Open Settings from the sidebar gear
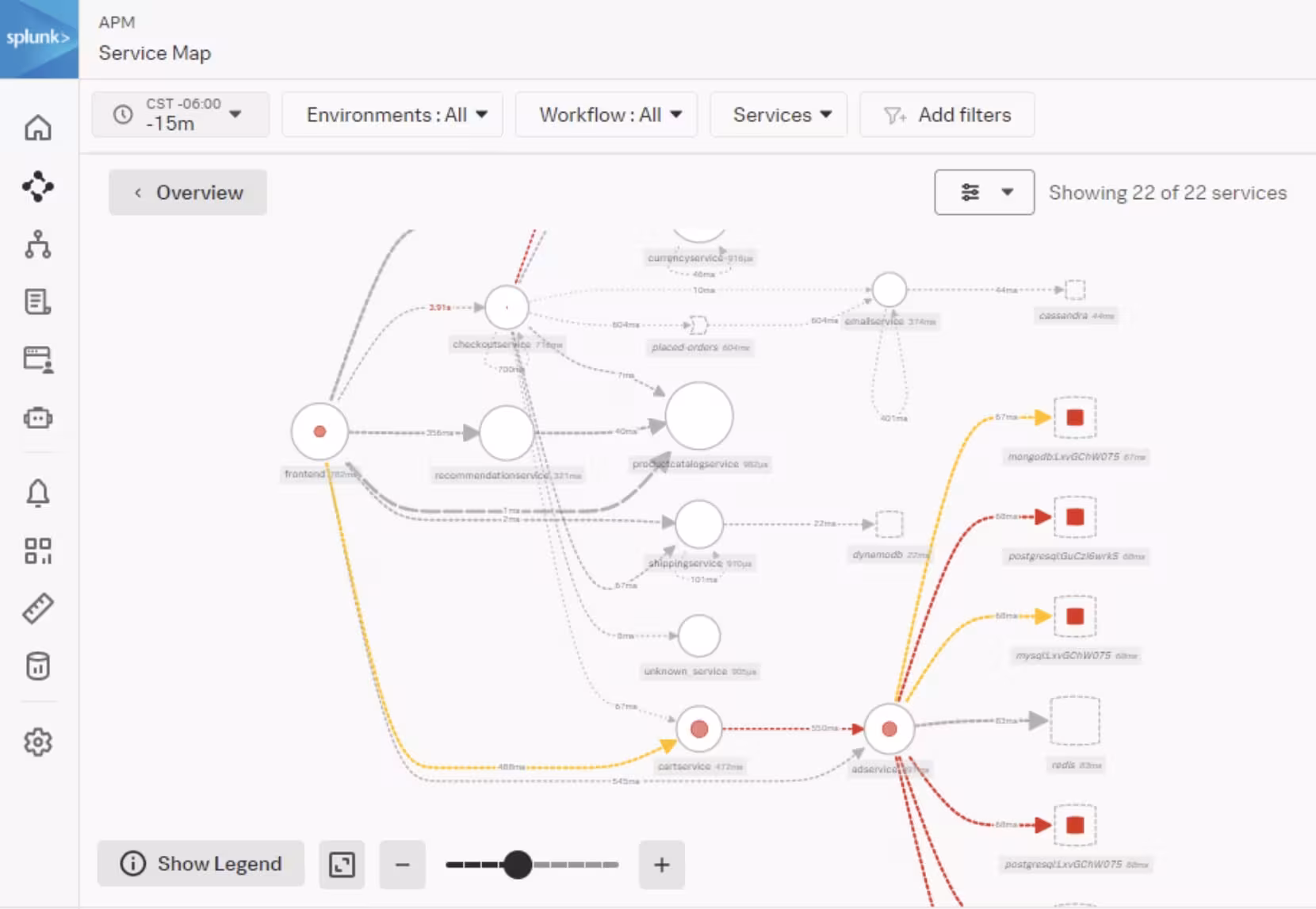This screenshot has width=1316, height=909. click(37, 742)
